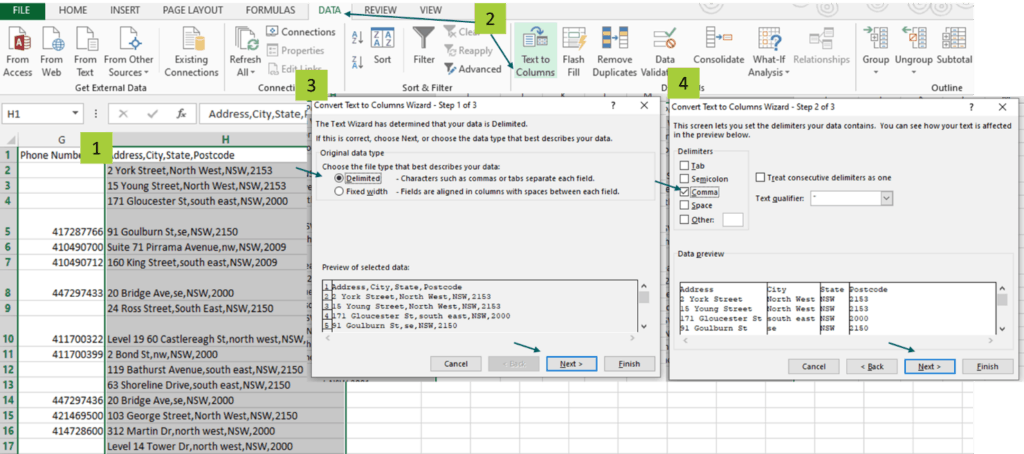Check the Tab delimiter checkbox
This screenshot has width=1024, height=454.
pyautogui.click(x=684, y=165)
